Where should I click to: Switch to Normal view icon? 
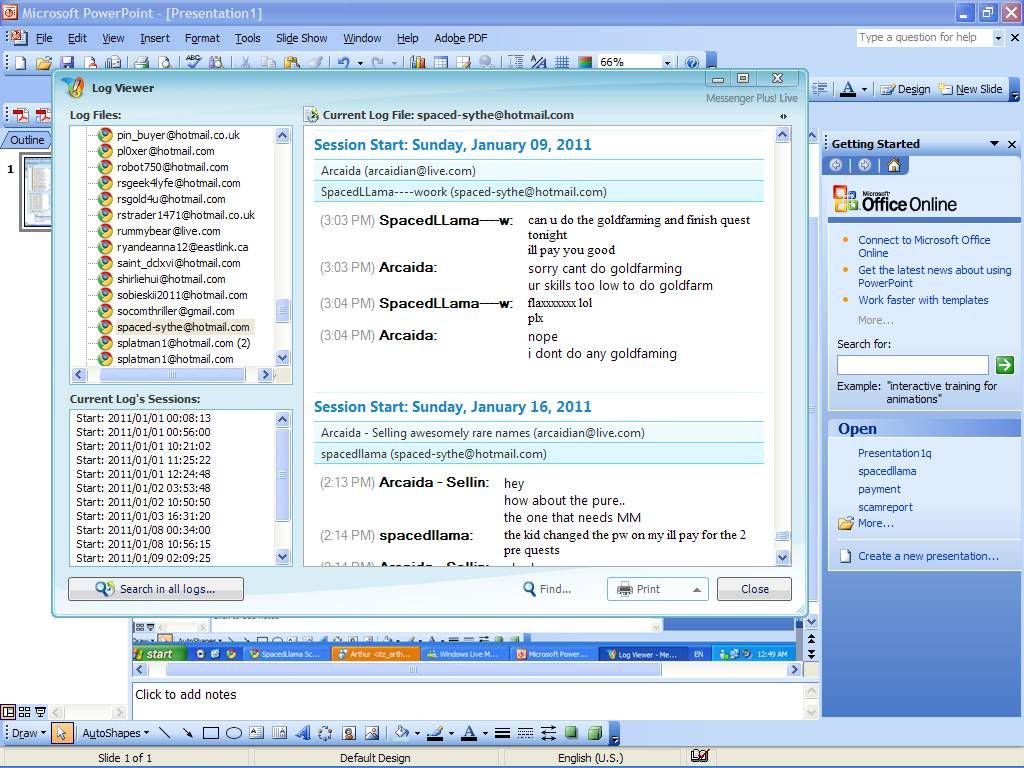(8, 712)
